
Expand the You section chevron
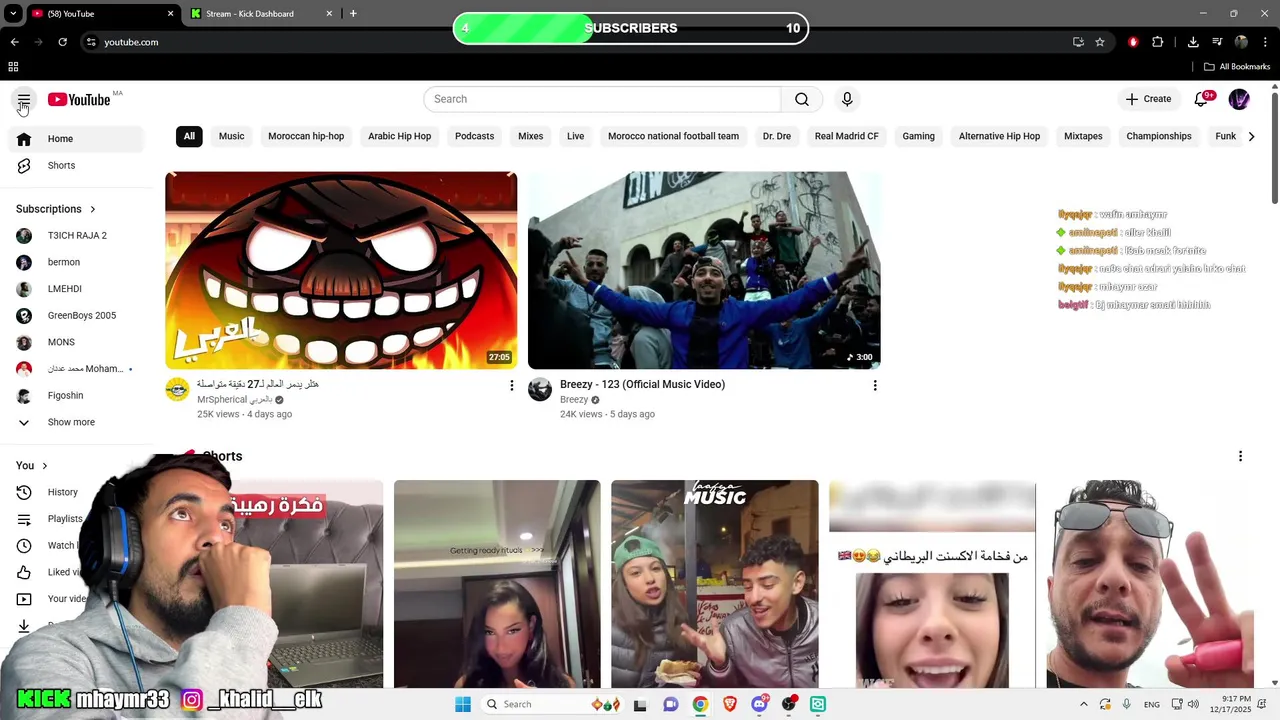point(45,466)
